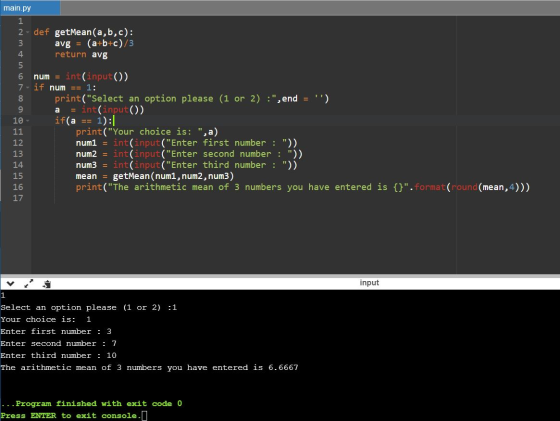Click the 'Your choice is:' print statement in code

(x=147, y=132)
